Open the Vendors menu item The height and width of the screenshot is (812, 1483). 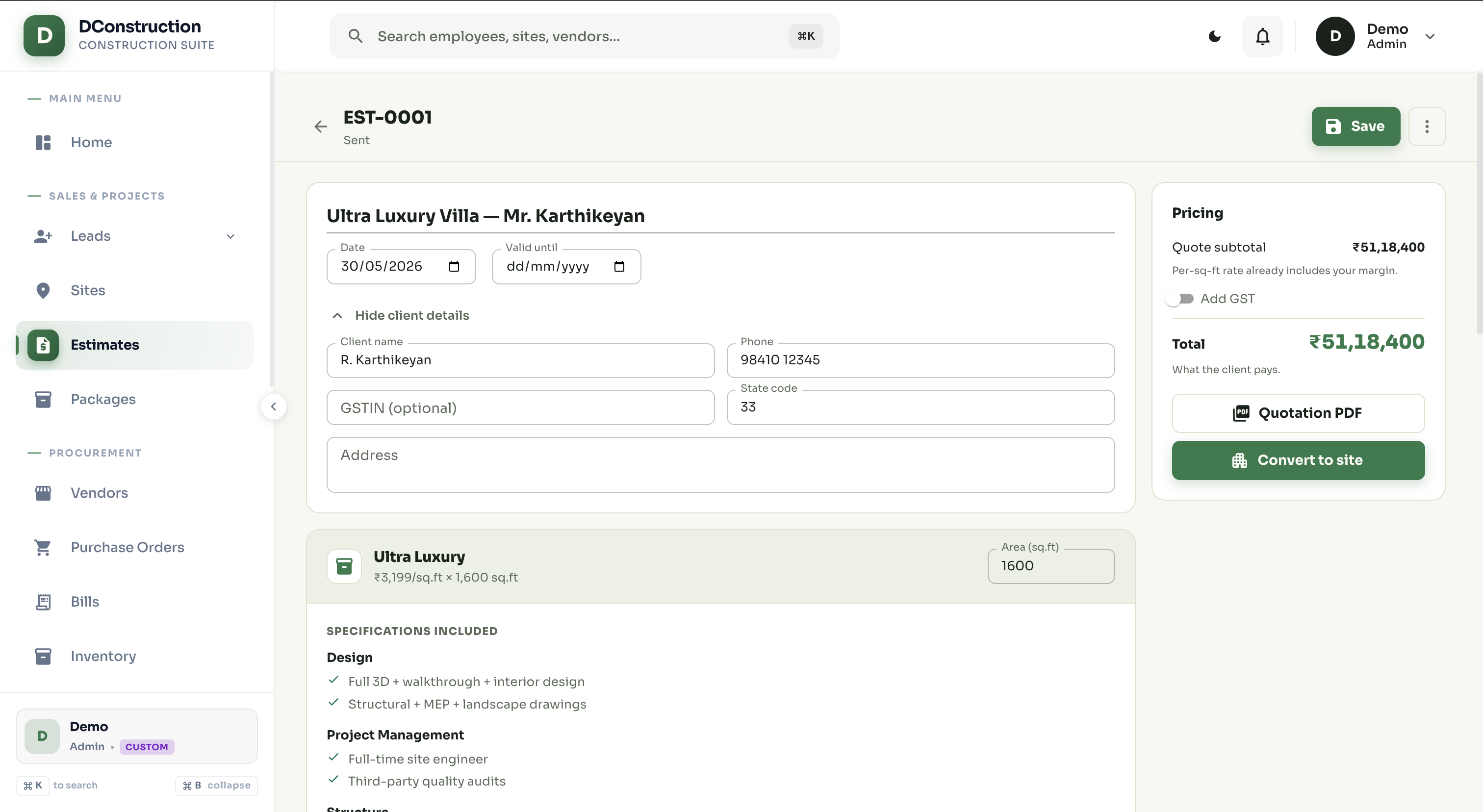135,493
